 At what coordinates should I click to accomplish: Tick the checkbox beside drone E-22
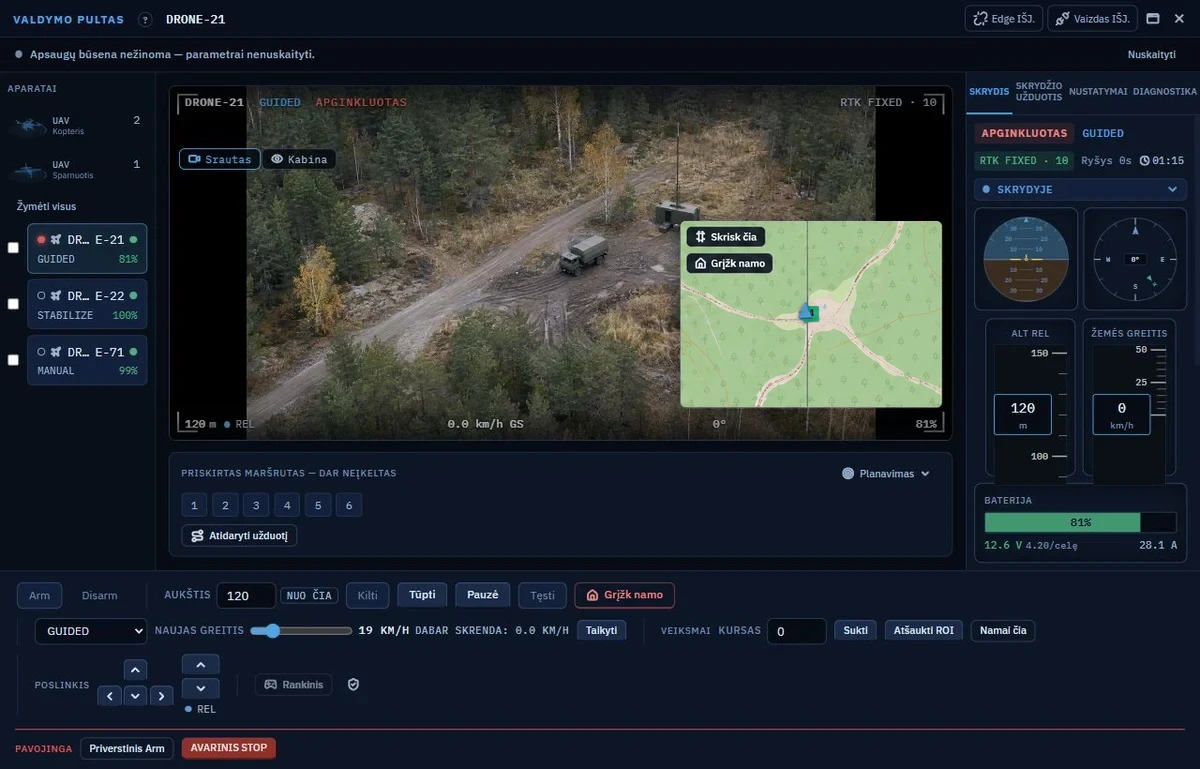[13, 304]
